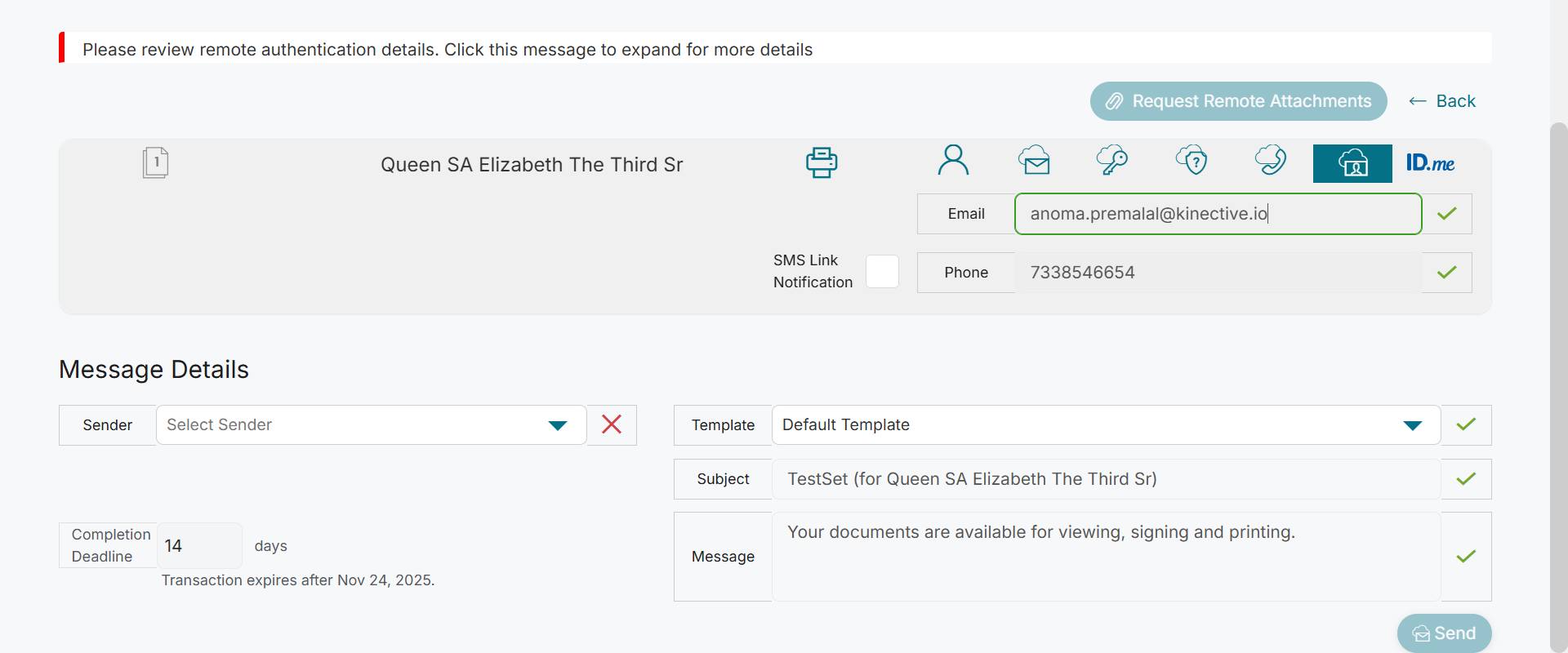The image size is (1568, 653).
Task: Click into the Email input field
Action: point(1217,214)
